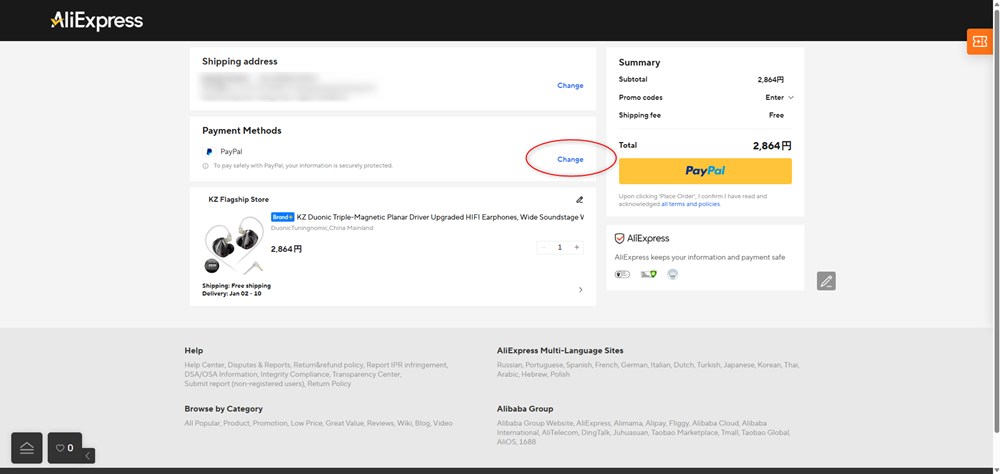Open the Disputes & Reports footer link
The width and height of the screenshot is (1000, 474).
[258, 365]
